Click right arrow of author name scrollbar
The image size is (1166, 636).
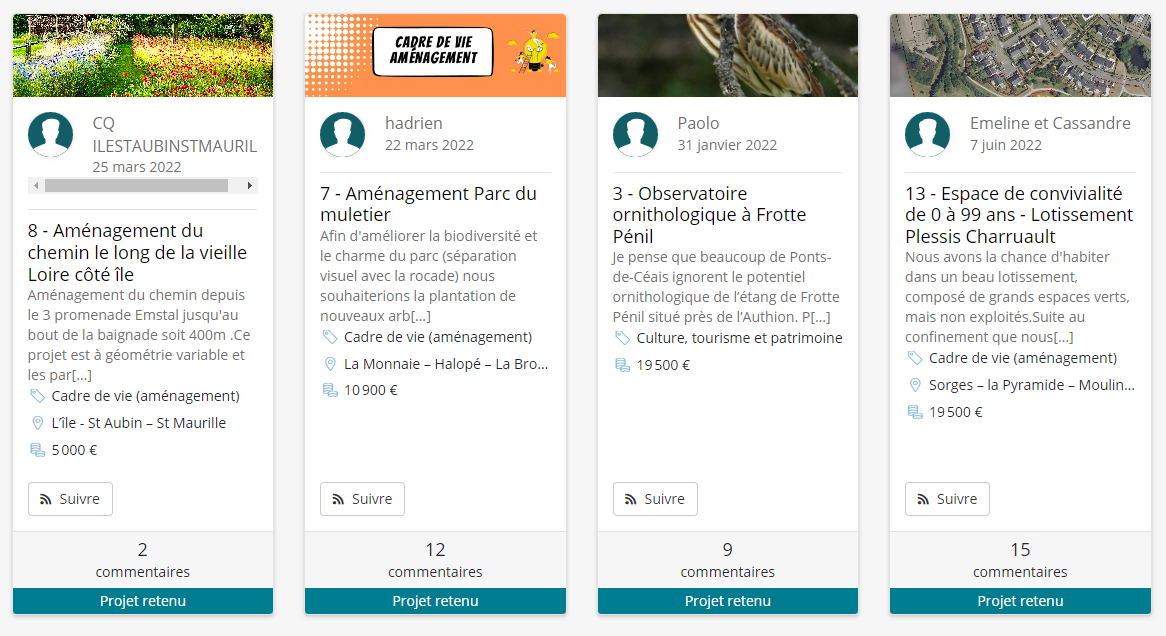(250, 185)
